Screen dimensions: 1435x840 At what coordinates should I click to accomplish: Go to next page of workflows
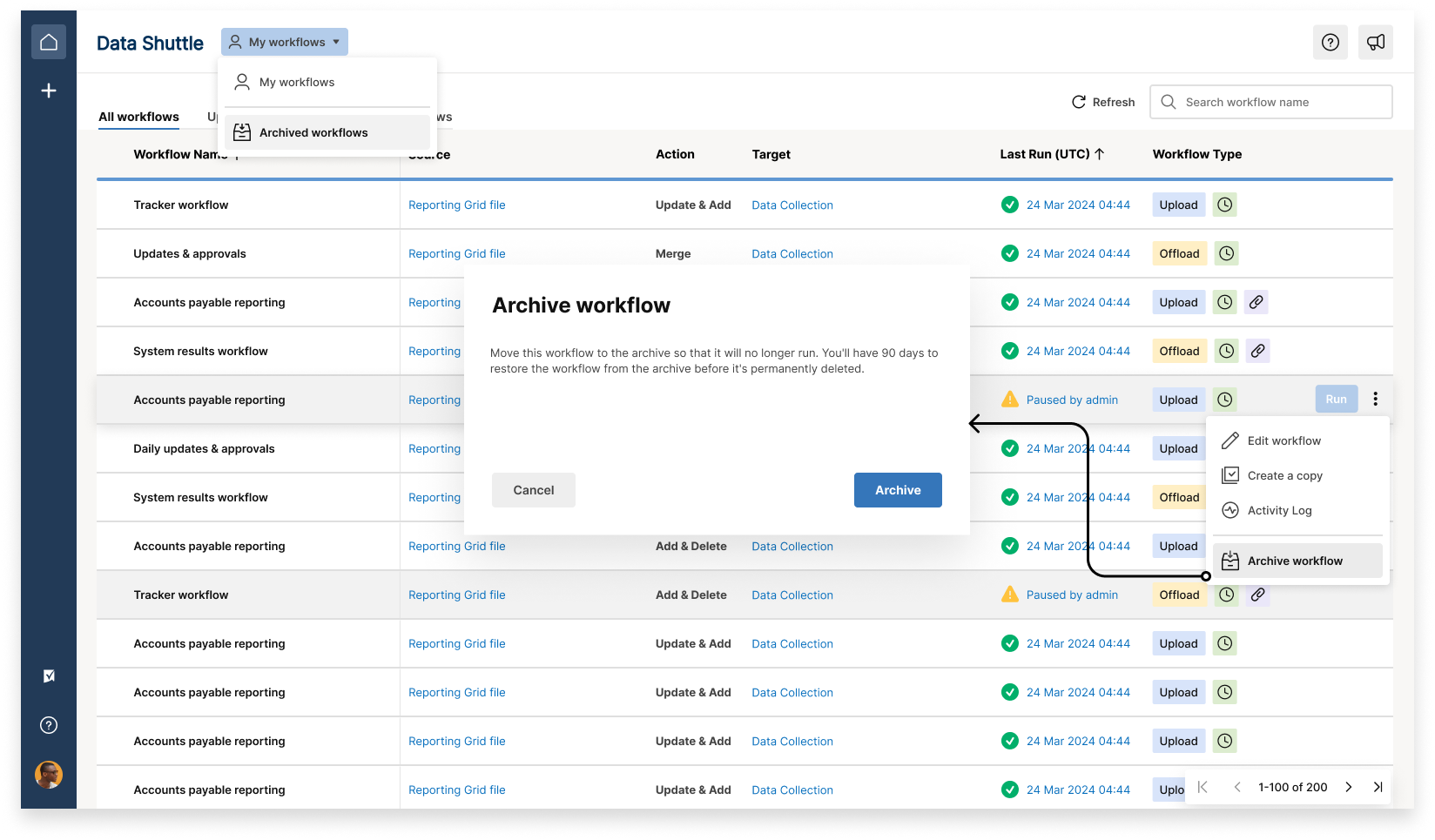pos(1348,787)
